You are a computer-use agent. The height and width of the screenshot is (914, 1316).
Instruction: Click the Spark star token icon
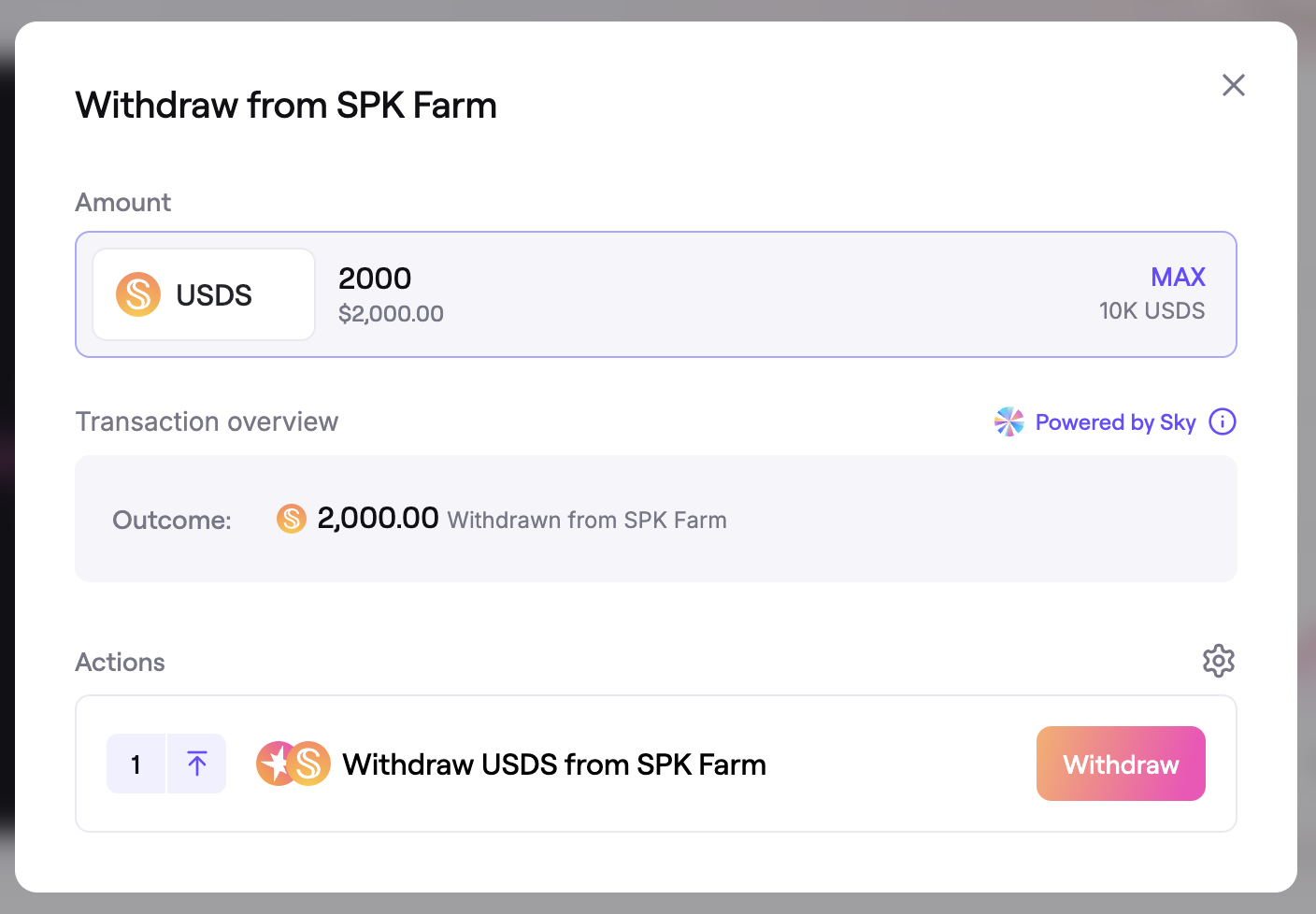point(275,764)
